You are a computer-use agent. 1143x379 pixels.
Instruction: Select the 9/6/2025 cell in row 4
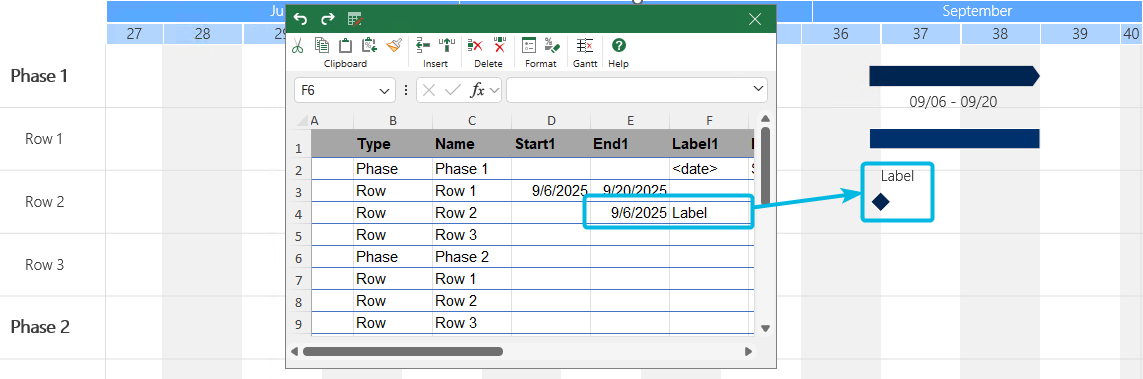click(630, 213)
